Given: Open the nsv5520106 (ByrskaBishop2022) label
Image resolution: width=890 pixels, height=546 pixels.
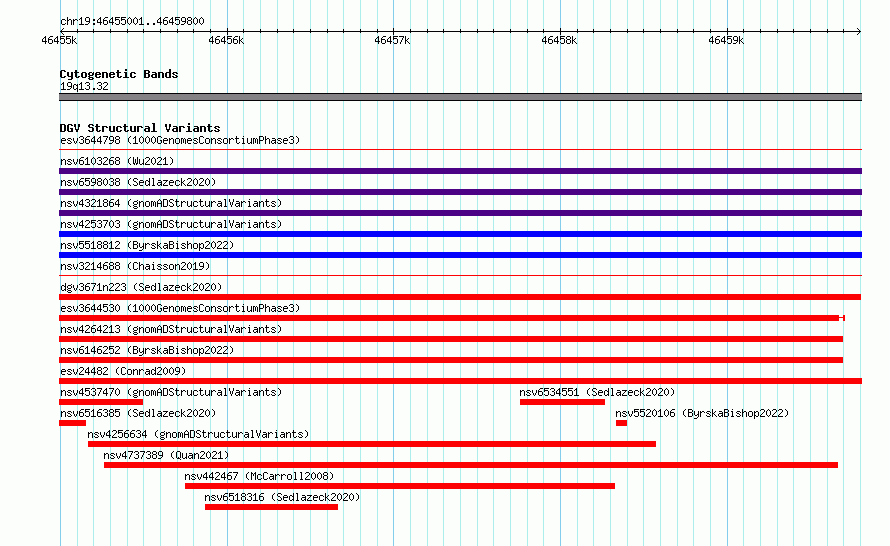Looking at the screenshot, I should click(702, 413).
